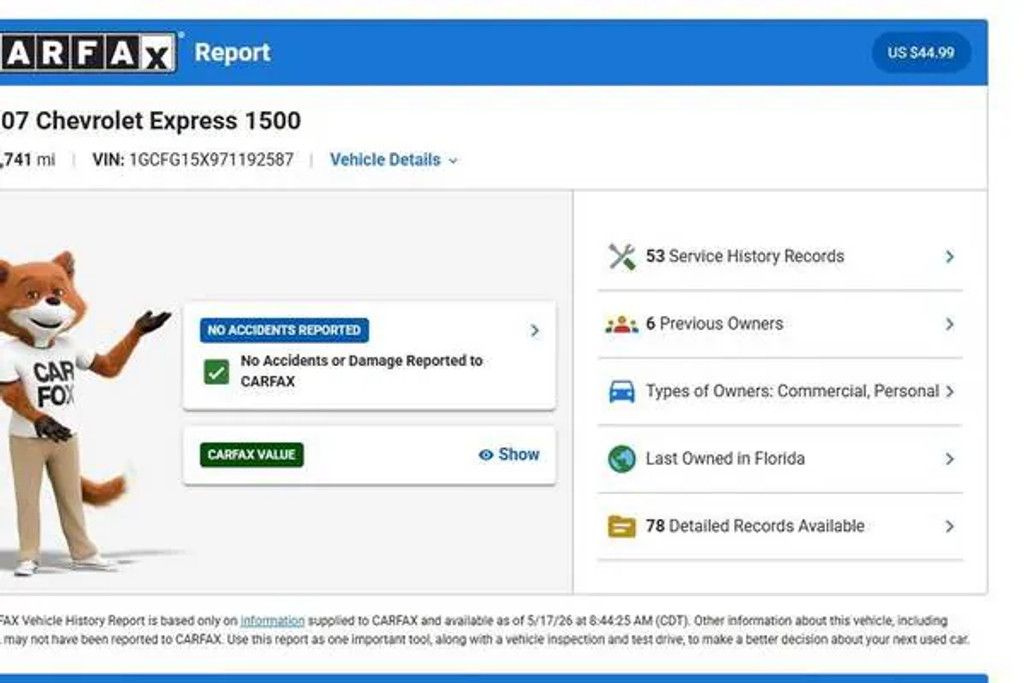Click the 6 Previous Owners text
Image resolution: width=1024 pixels, height=683 pixels.
714,324
